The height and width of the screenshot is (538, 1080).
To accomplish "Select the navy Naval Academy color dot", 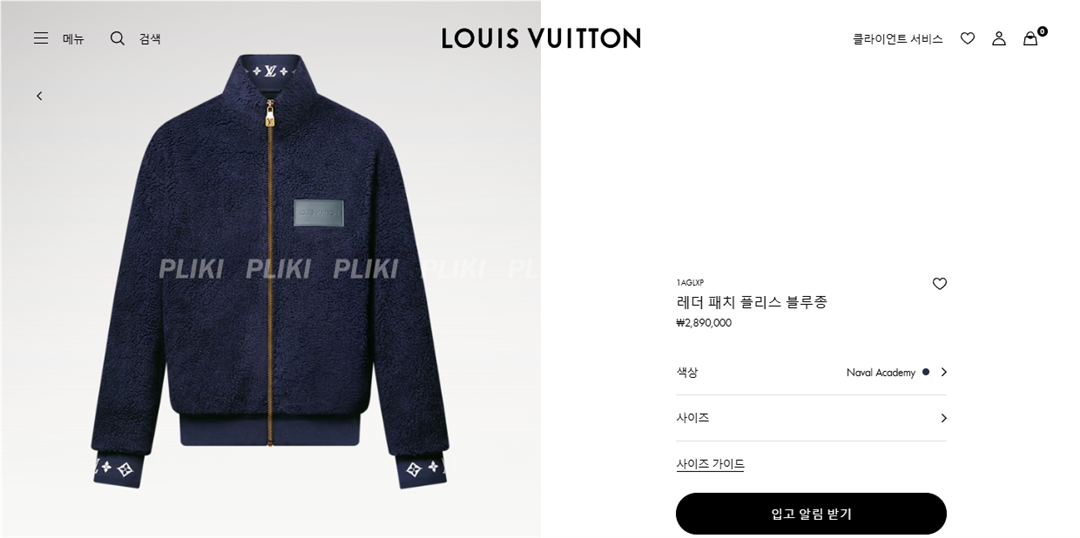I will [926, 372].
